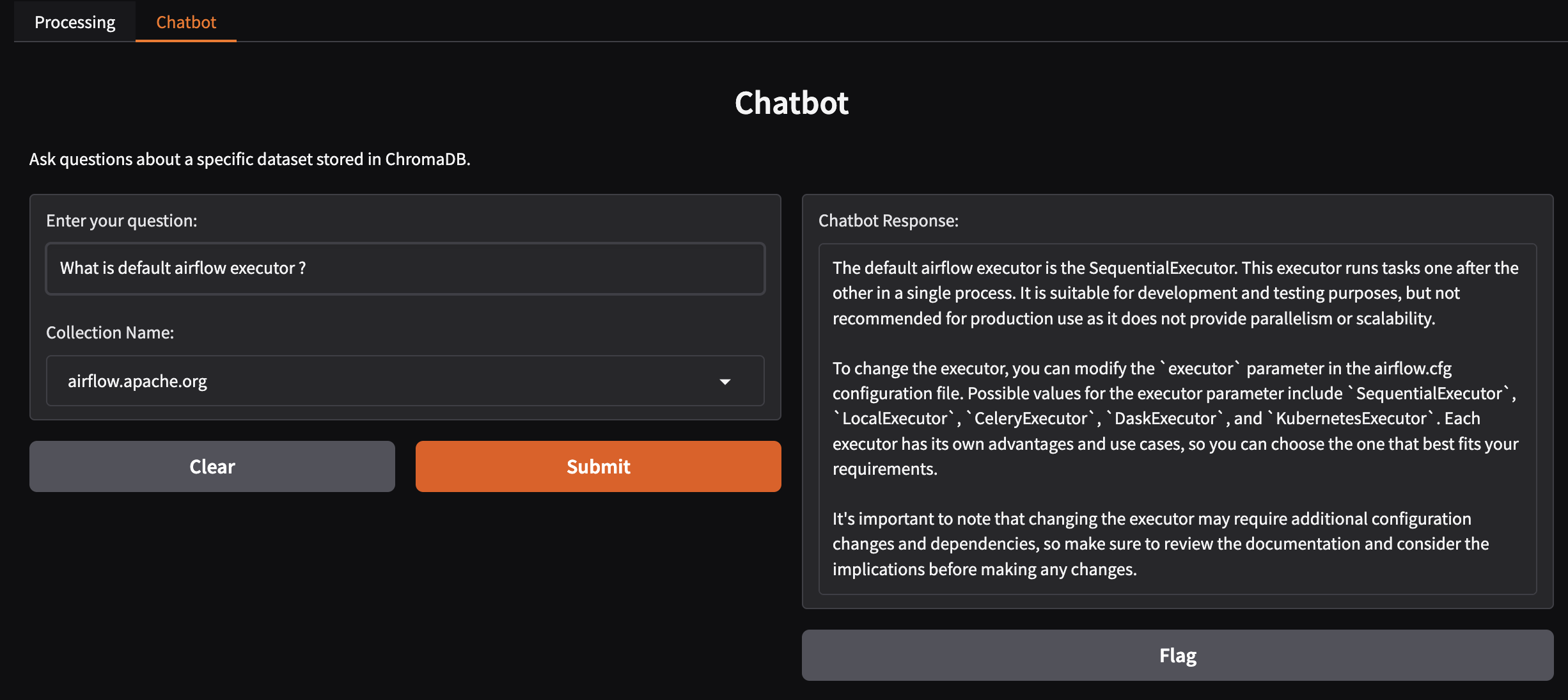Flag the chatbot response

coord(1177,655)
